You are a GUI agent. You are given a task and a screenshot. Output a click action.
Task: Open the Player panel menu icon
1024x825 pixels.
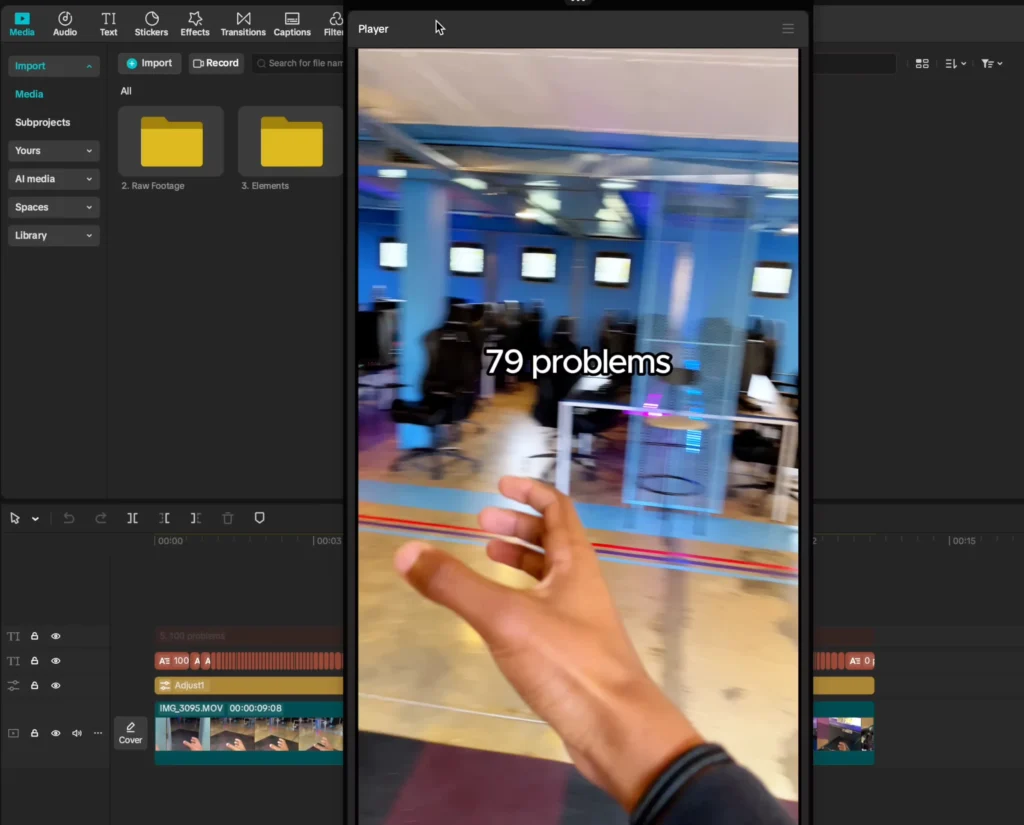point(788,29)
